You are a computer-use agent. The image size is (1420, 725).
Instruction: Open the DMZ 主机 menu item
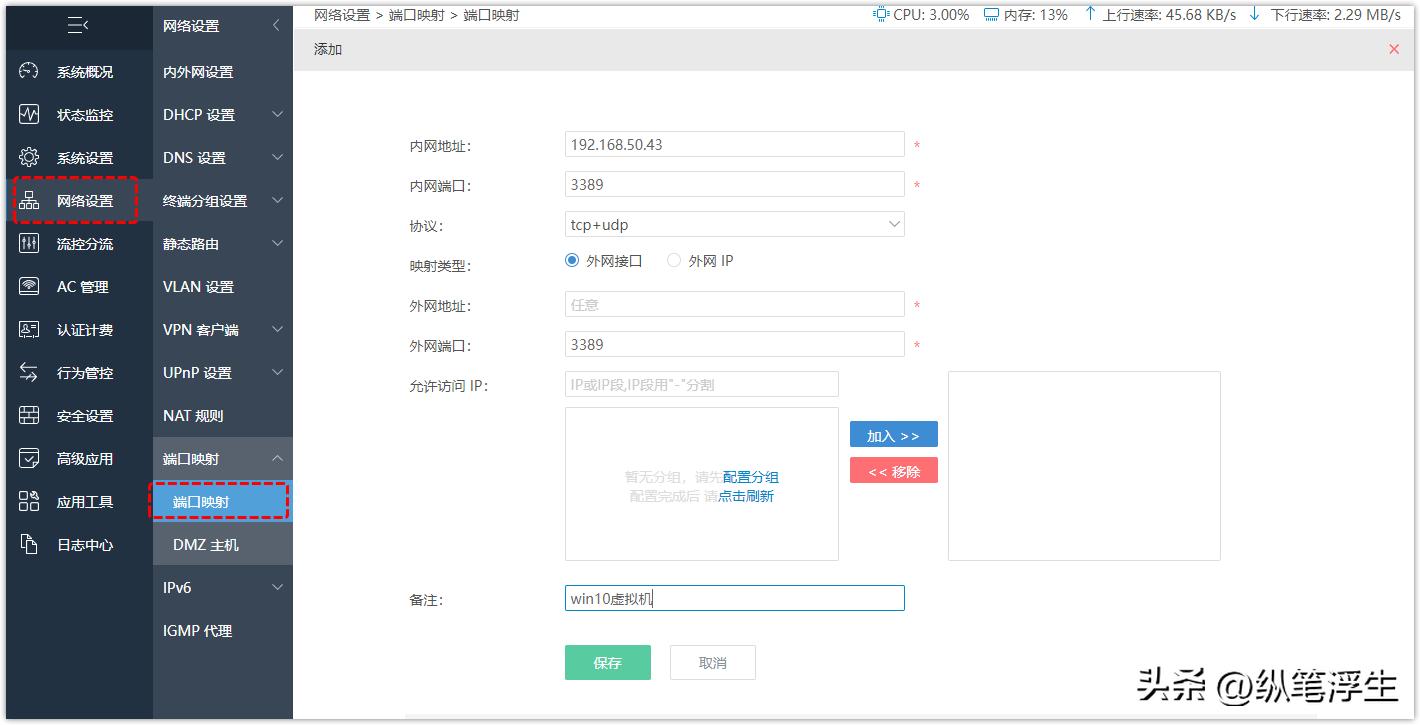[221, 545]
